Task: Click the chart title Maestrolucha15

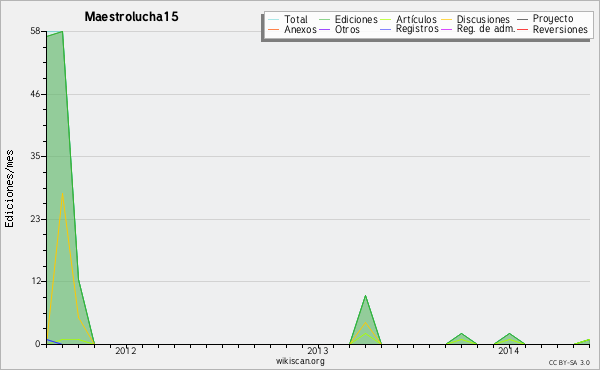Action: pyautogui.click(x=131, y=17)
